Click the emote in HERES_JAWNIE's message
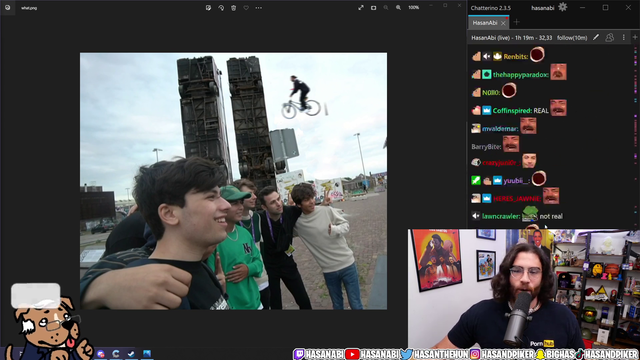 pos(551,196)
